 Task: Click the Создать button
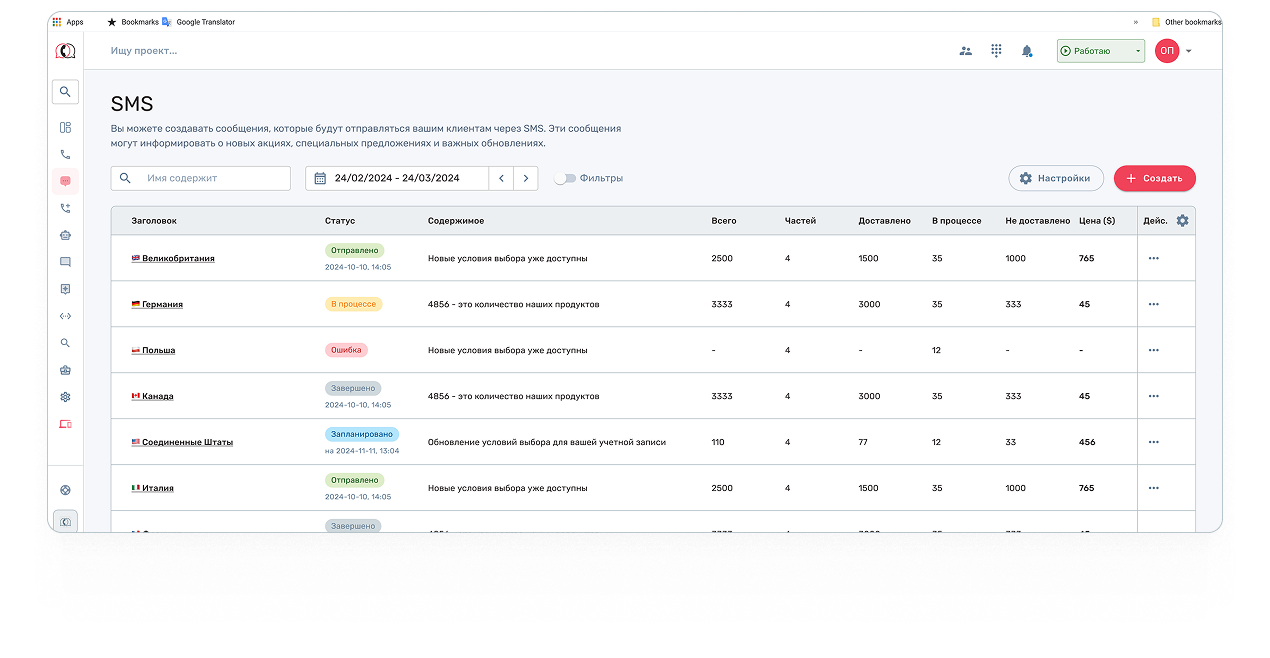click(1154, 179)
